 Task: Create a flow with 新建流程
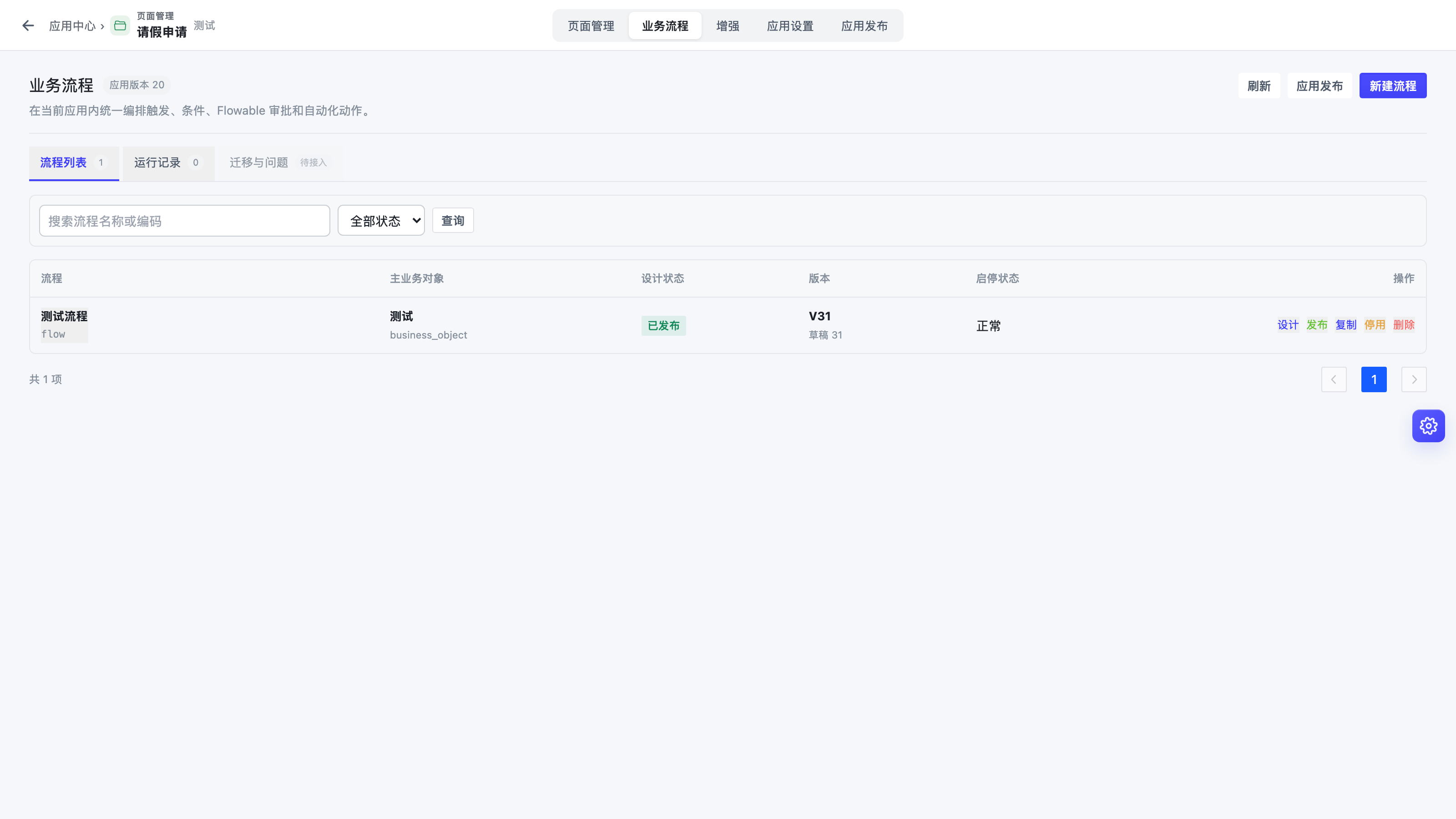click(x=1392, y=86)
